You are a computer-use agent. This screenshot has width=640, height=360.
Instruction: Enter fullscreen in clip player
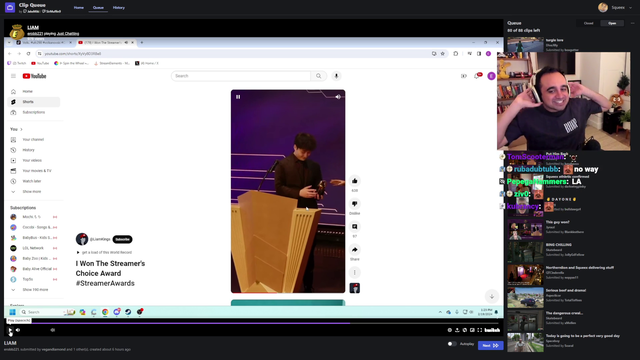[480, 330]
